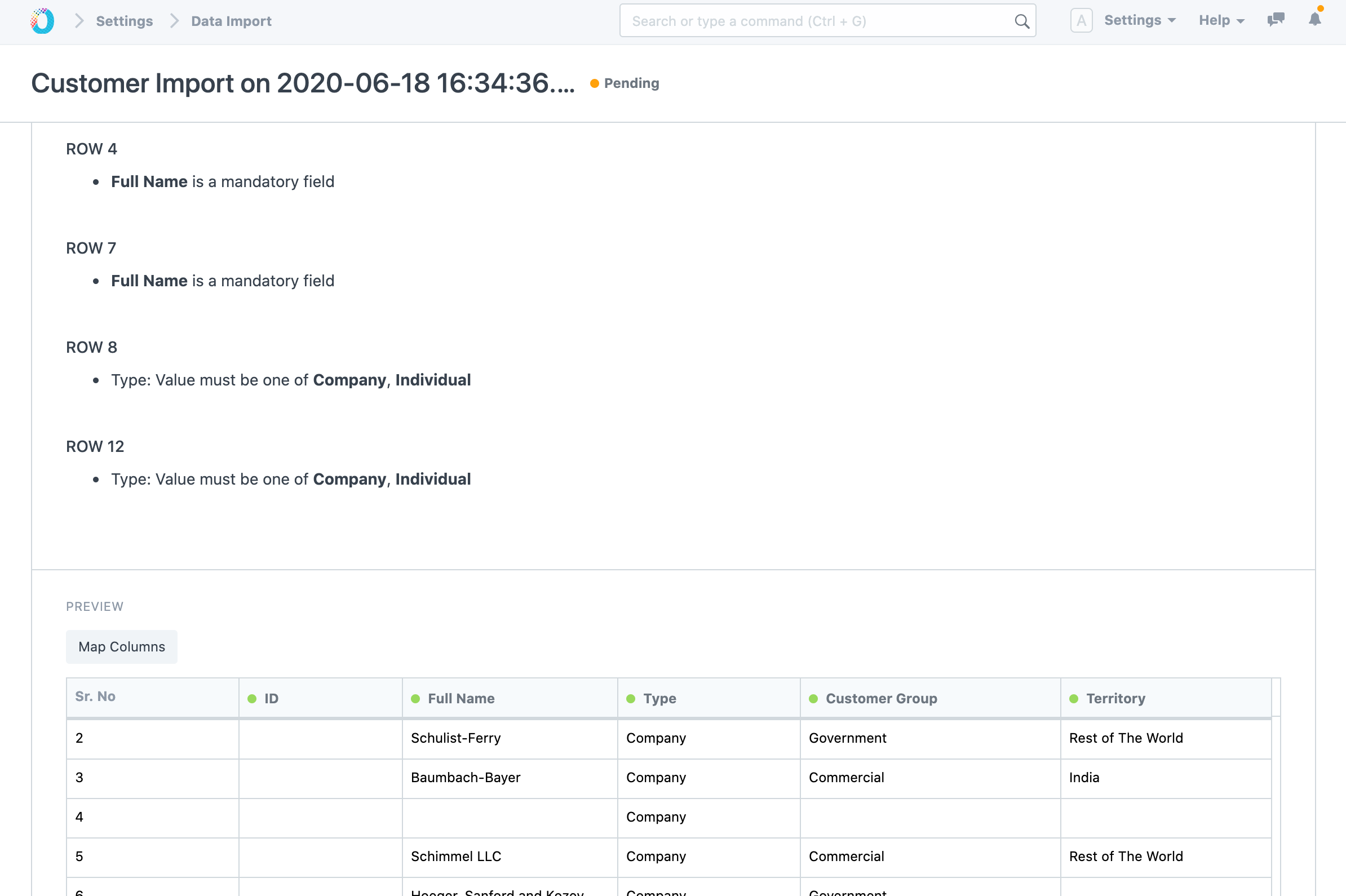Click the Customer Import page title
The image size is (1346, 896).
[303, 83]
